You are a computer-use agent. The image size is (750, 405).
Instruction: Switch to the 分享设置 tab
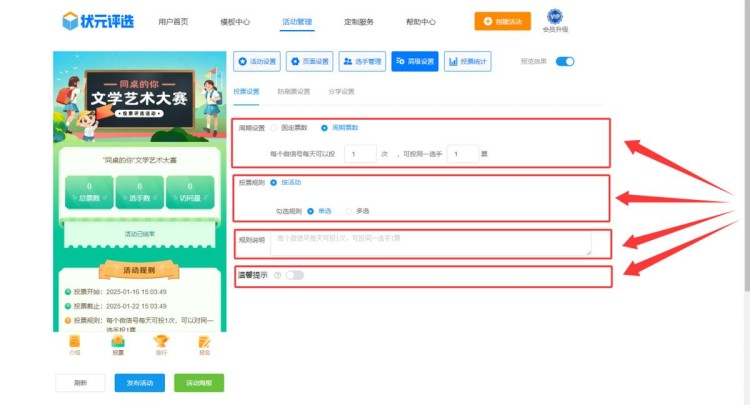tap(341, 91)
